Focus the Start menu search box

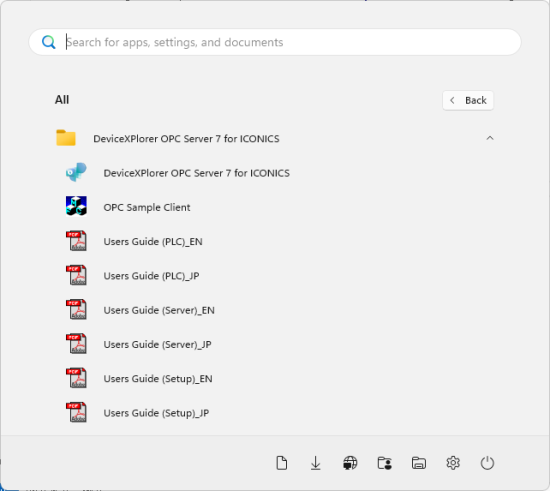point(275,42)
